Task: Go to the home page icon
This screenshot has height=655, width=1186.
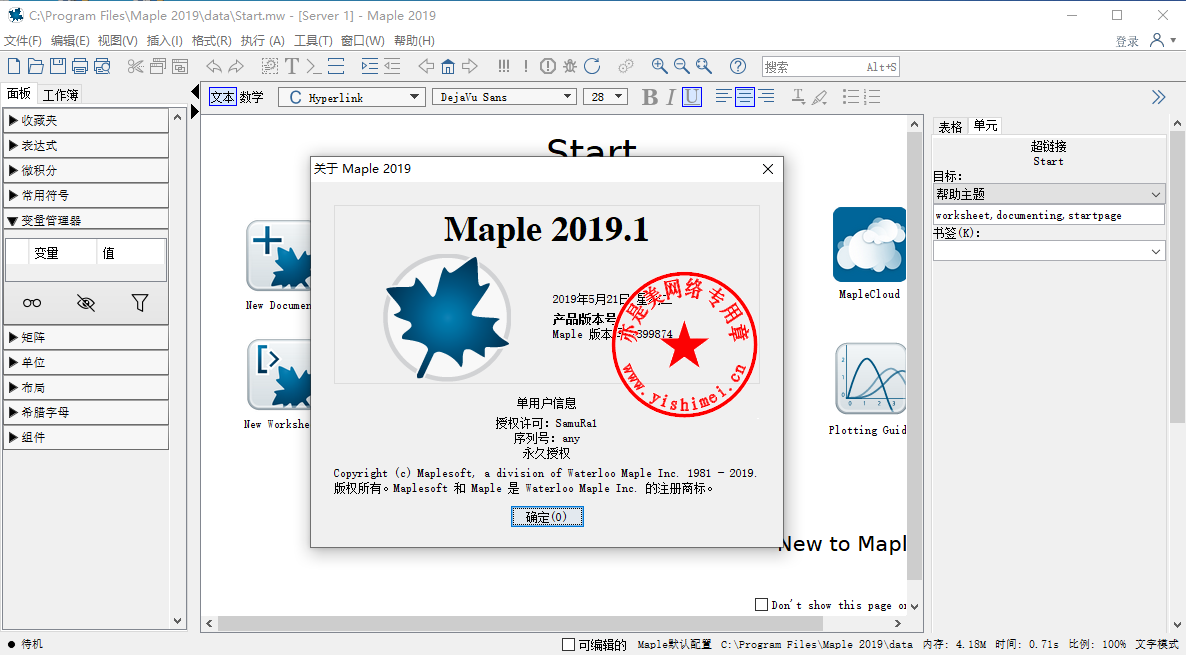Action: tap(448, 67)
